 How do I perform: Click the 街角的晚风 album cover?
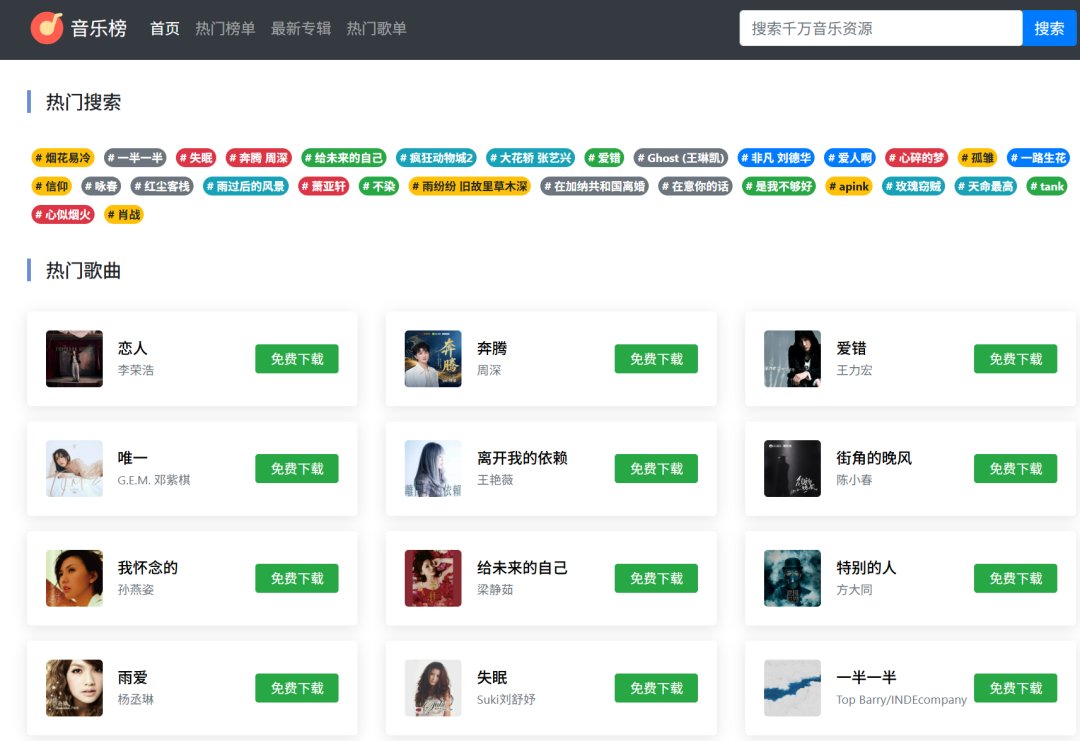[792, 469]
